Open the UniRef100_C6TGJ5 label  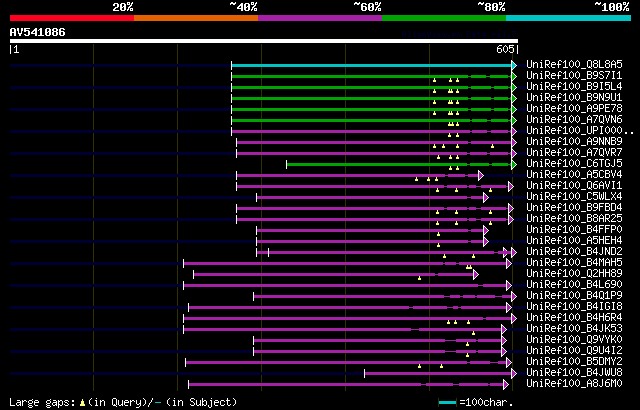tap(574, 164)
